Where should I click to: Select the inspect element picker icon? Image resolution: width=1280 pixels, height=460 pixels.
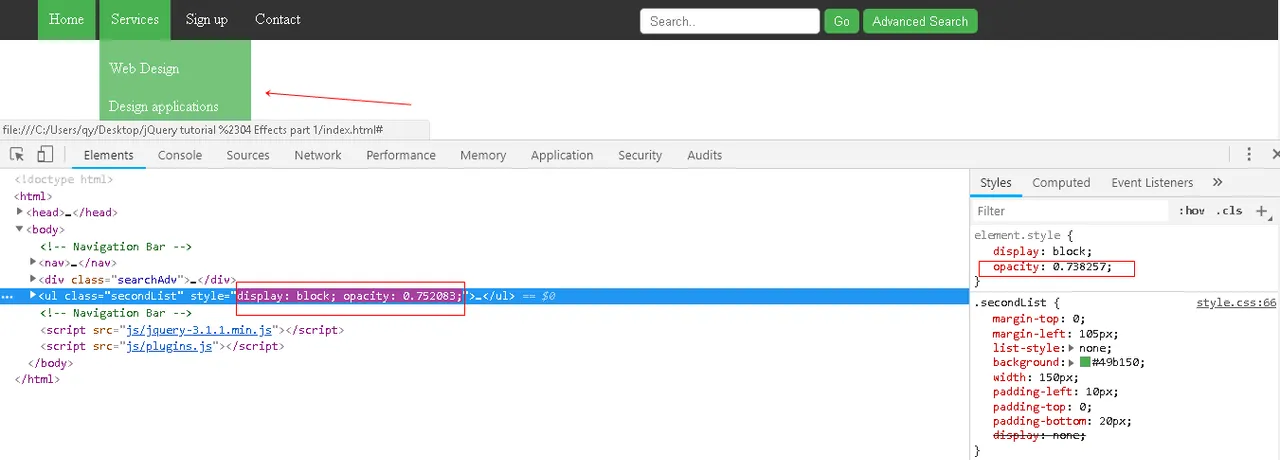[17, 155]
